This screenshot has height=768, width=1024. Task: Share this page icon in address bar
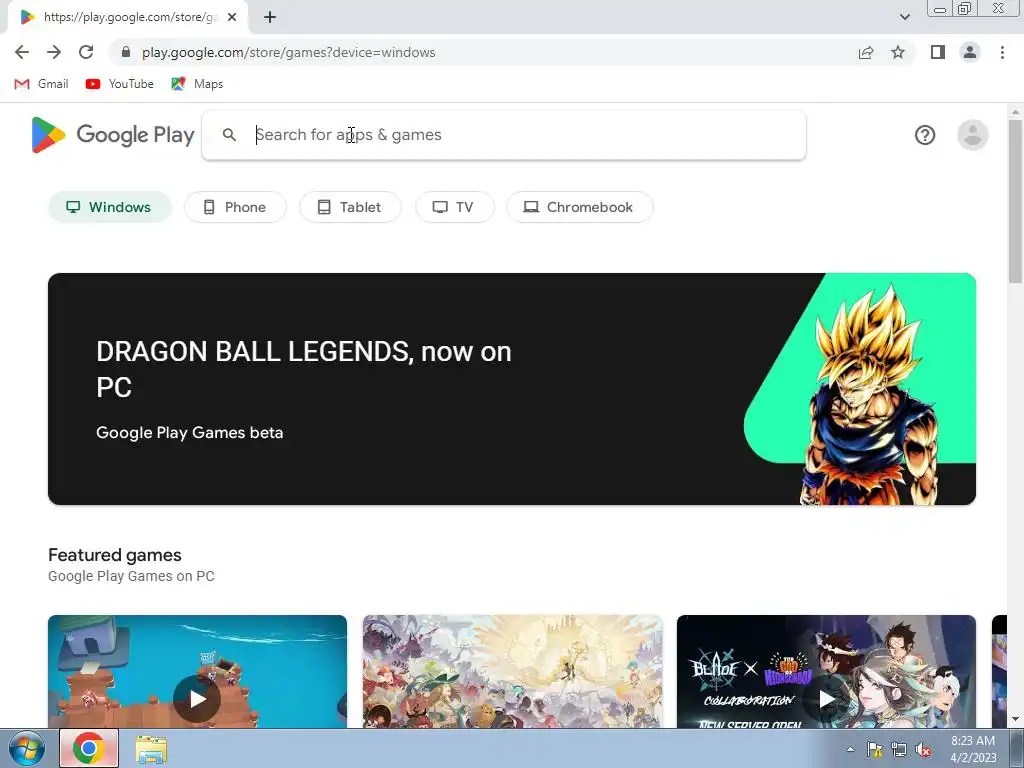pyautogui.click(x=866, y=52)
